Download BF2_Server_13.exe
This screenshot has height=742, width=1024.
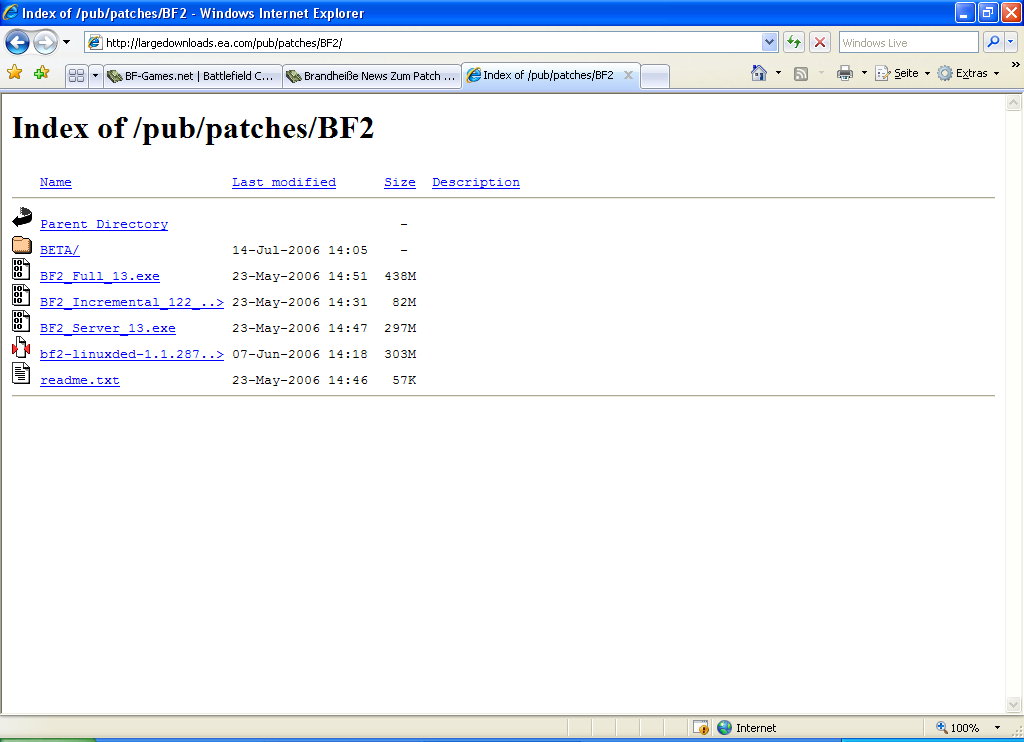click(108, 329)
